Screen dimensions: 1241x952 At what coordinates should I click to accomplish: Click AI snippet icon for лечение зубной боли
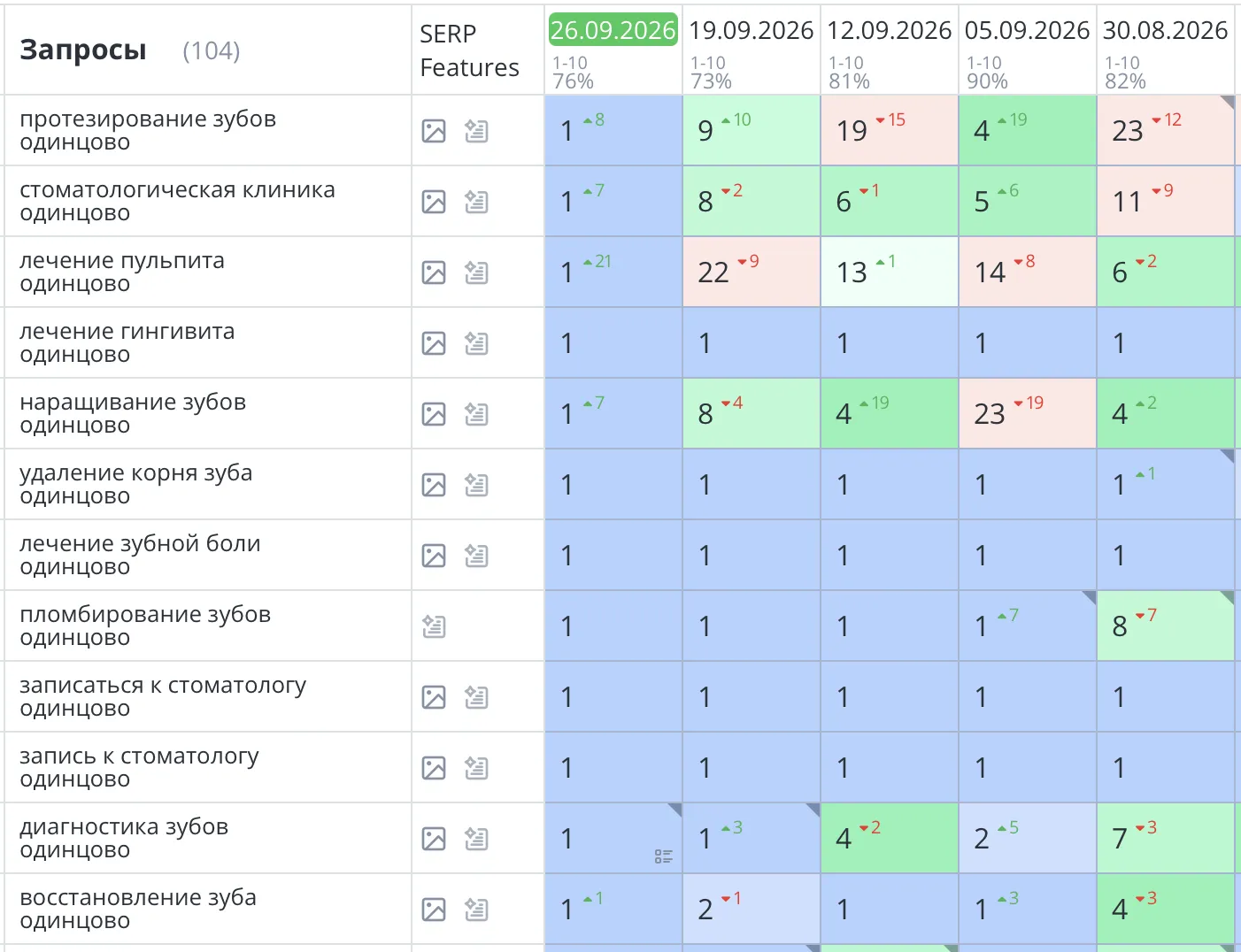pos(476,556)
